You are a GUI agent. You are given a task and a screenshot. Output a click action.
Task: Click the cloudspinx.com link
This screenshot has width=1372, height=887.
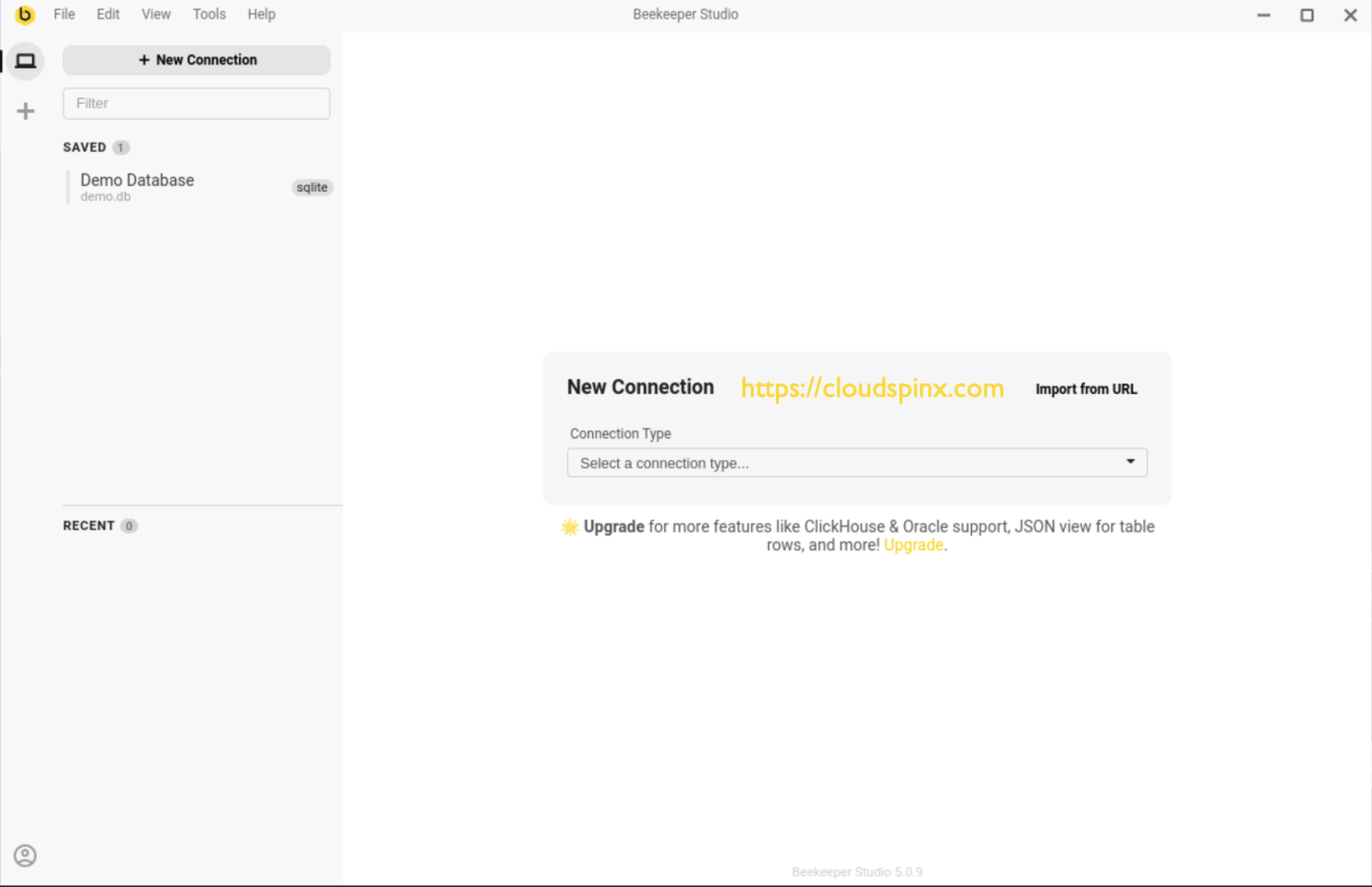(872, 388)
